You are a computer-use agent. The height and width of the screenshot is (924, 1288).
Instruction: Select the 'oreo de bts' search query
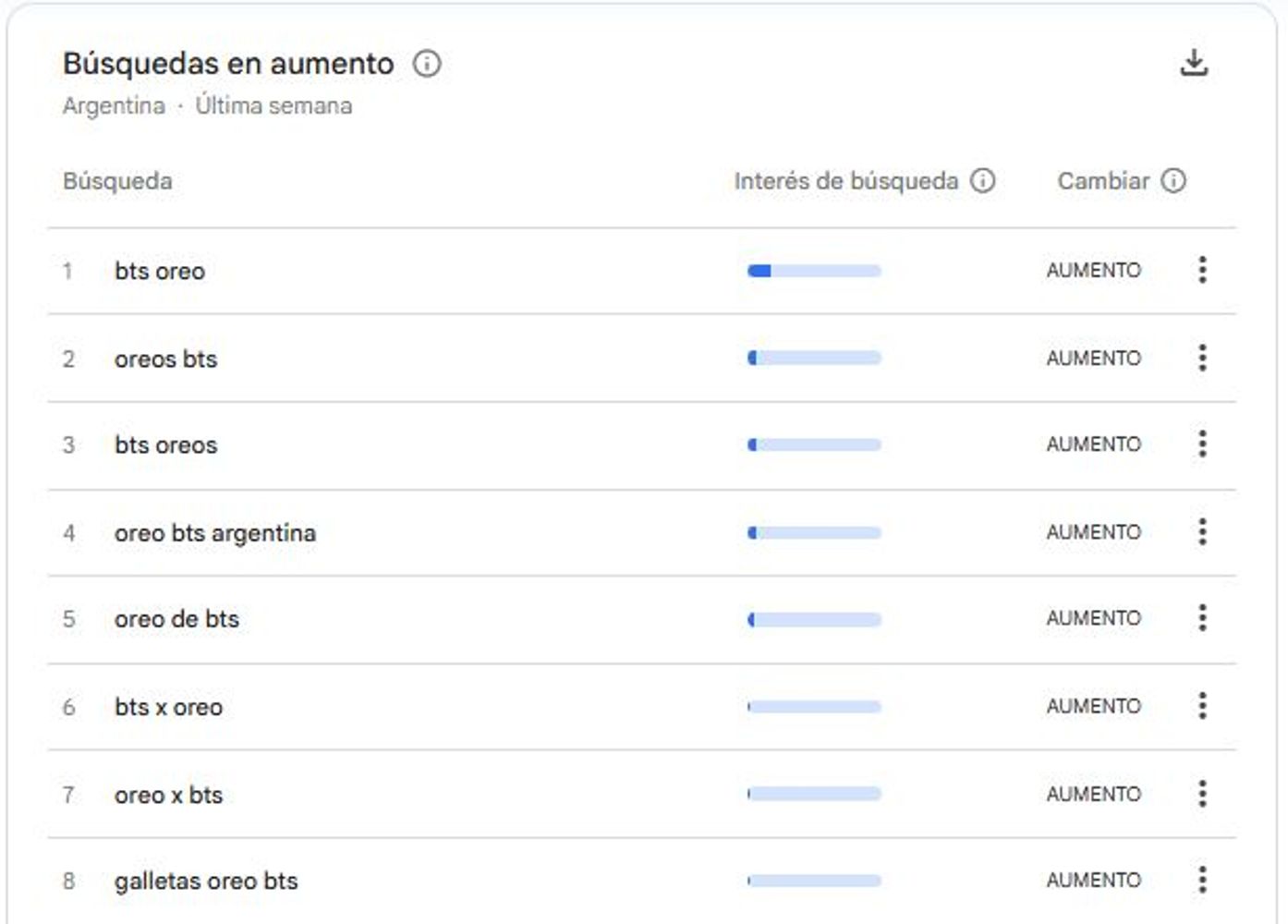(176, 619)
